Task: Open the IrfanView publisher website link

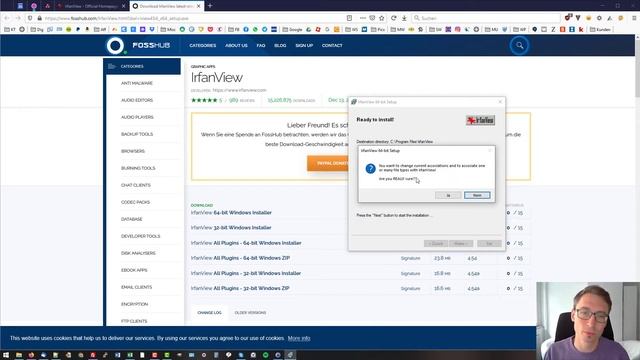Action: 239,90
